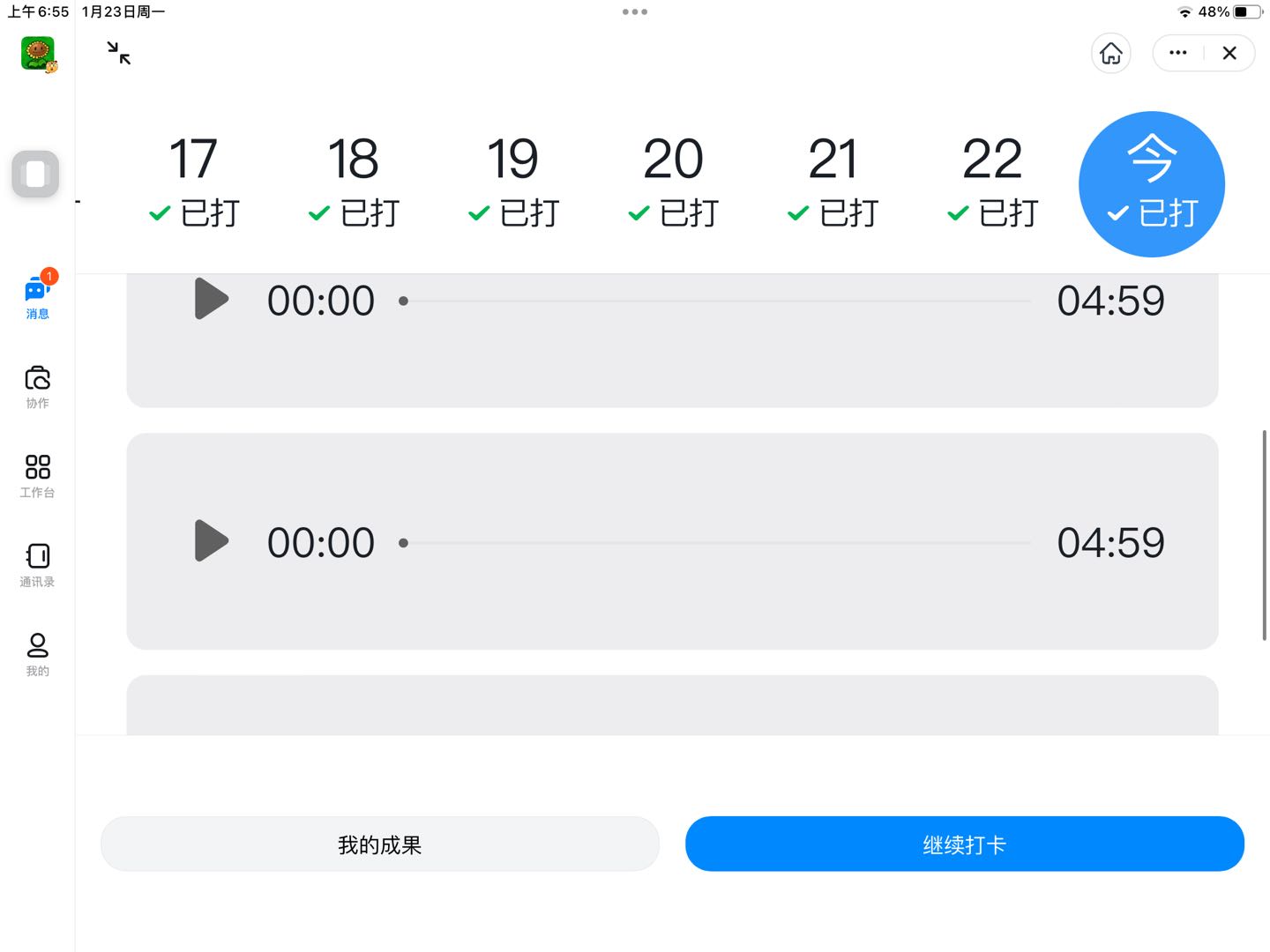
Task: Open the 我的 profile page
Action: 37,655
